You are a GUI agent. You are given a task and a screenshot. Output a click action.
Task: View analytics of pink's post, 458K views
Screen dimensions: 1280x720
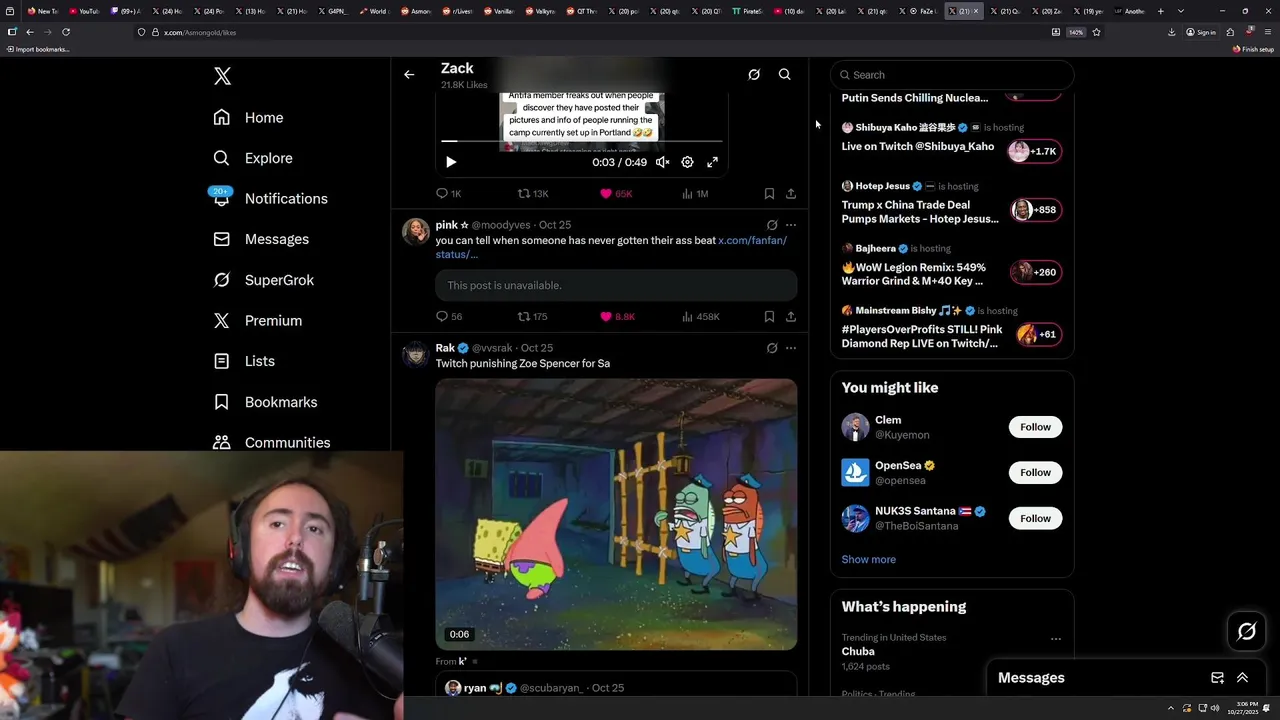coord(700,316)
